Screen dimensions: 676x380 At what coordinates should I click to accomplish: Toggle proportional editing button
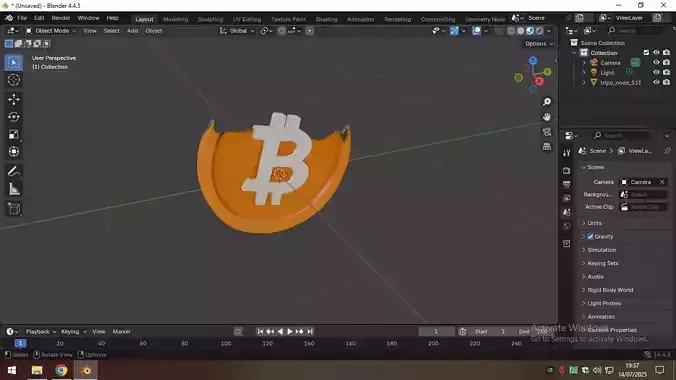click(310, 31)
